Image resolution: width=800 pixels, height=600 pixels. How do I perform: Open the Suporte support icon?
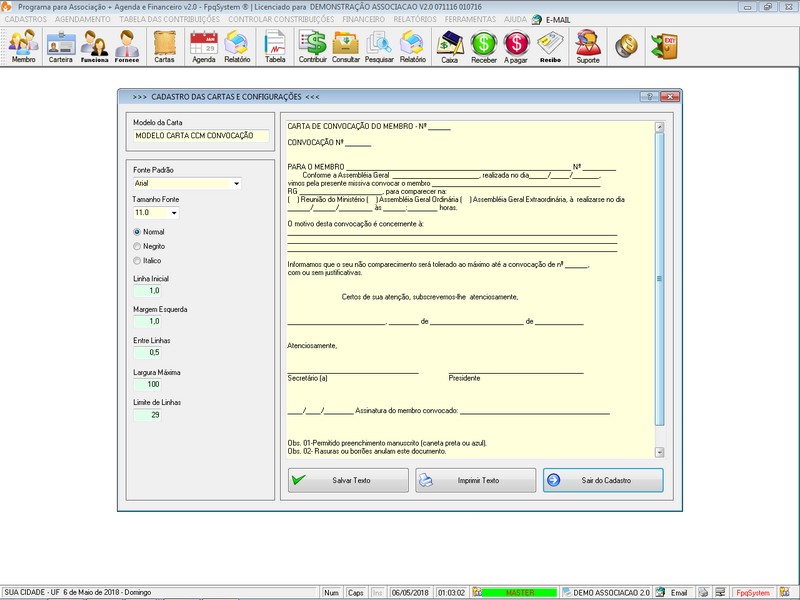click(x=588, y=46)
